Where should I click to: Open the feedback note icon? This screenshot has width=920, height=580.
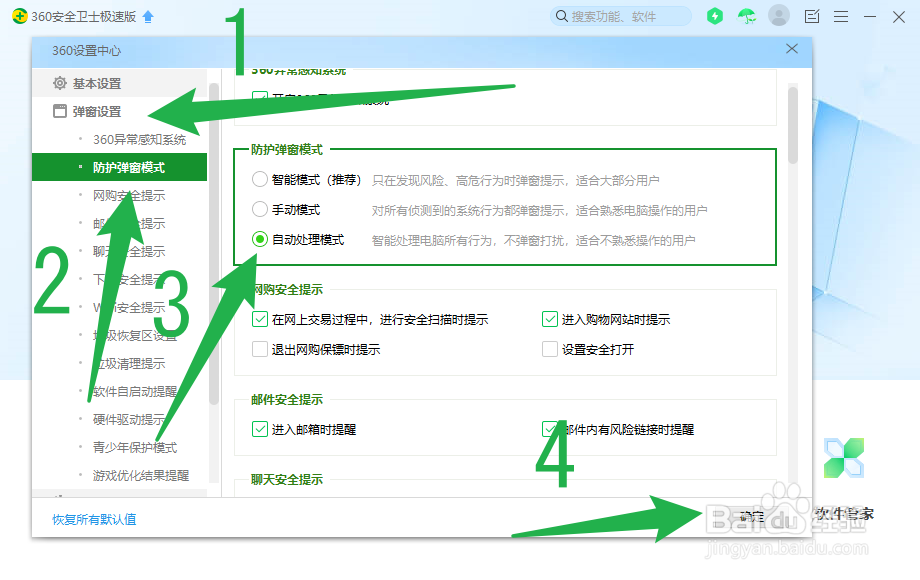pyautogui.click(x=812, y=16)
